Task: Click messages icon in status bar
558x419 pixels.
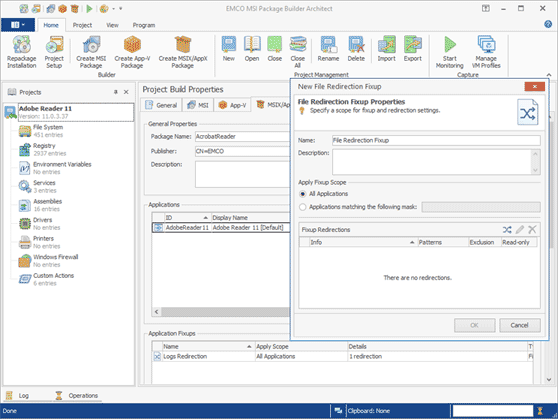Action: click(338, 411)
